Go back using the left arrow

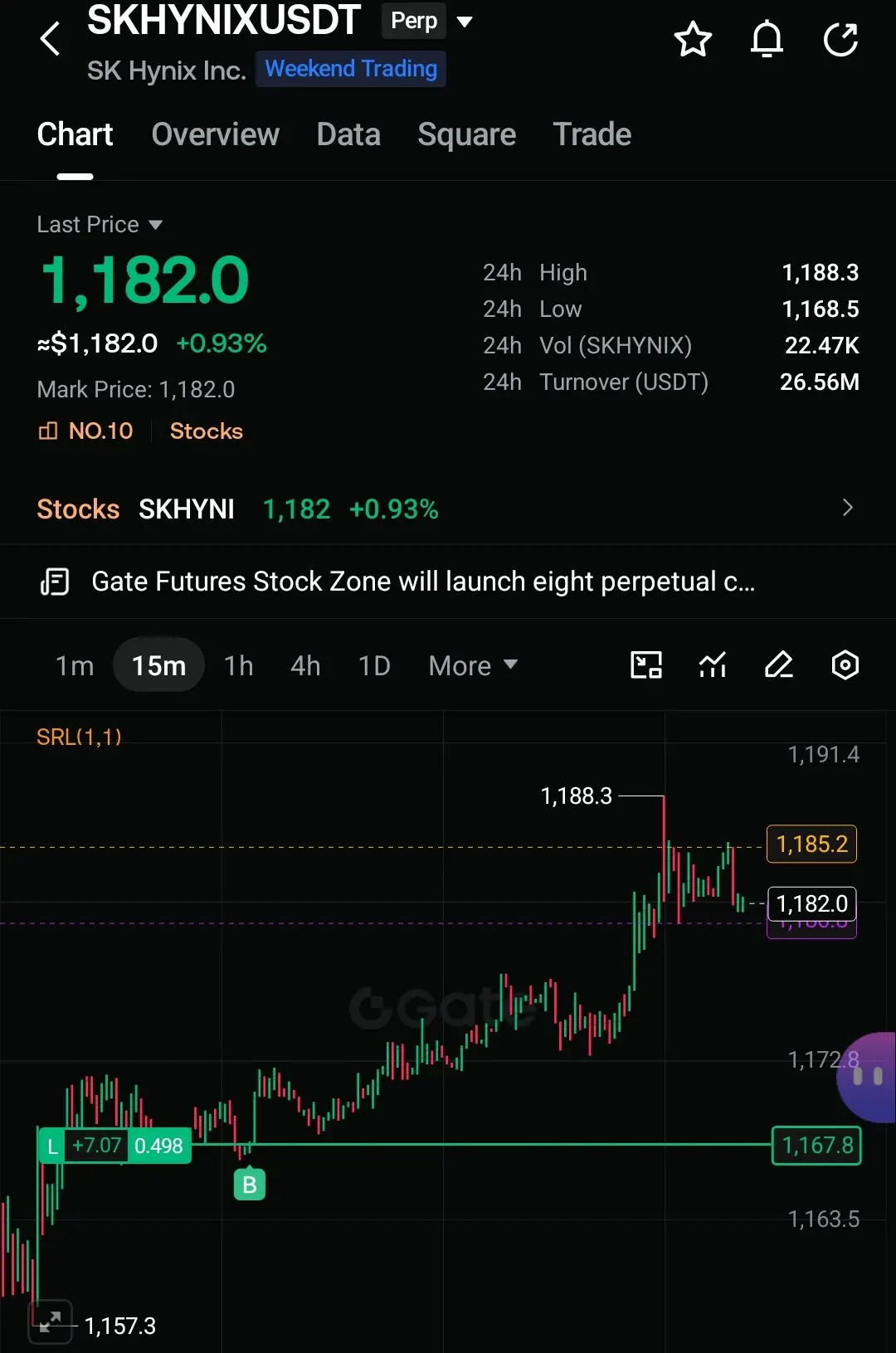coord(51,39)
